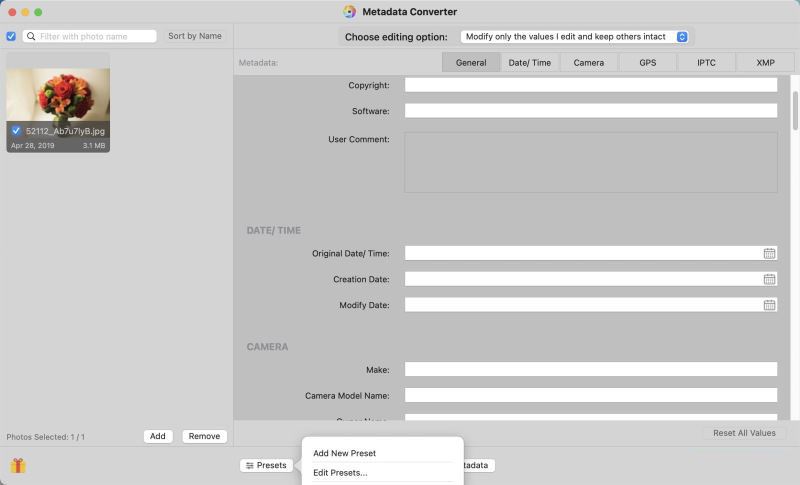Click the Creation Date field

(591, 279)
